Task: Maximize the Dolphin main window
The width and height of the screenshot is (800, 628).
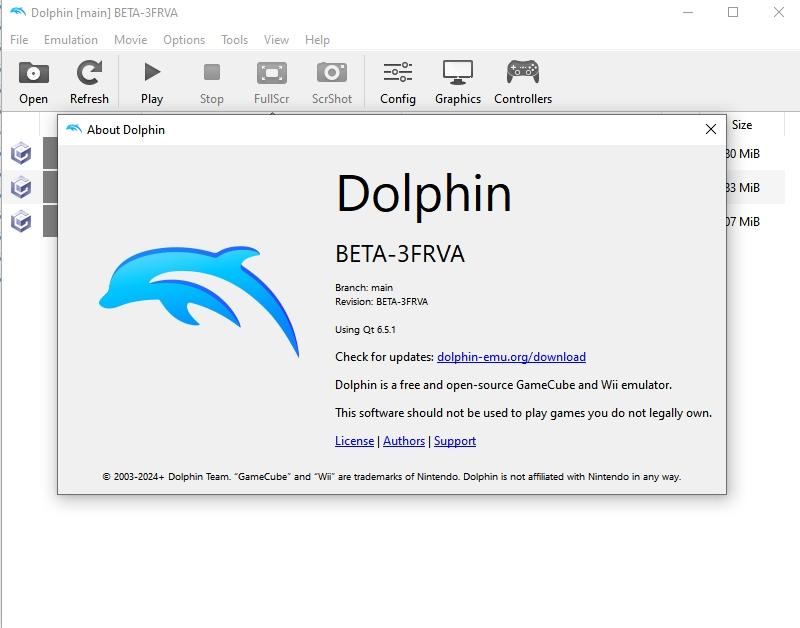Action: 733,12
